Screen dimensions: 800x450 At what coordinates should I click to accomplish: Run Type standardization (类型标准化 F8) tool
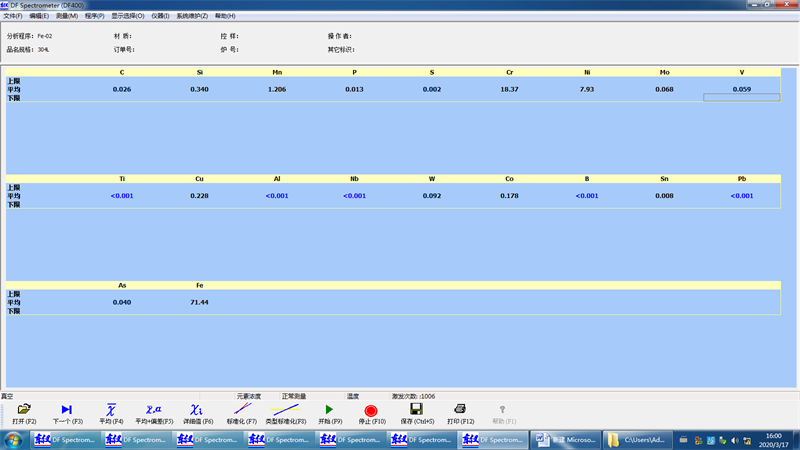286,410
